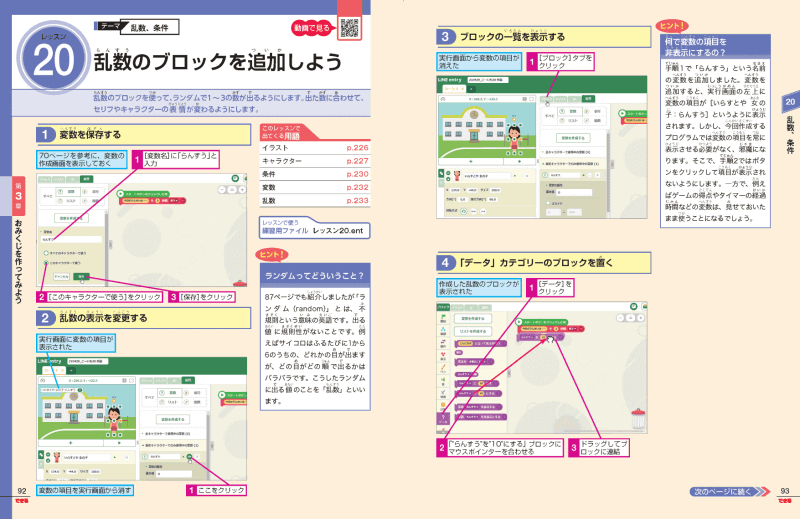
Task: Select すべてのキャラクターで使う radio button
Action: (x=46, y=253)
